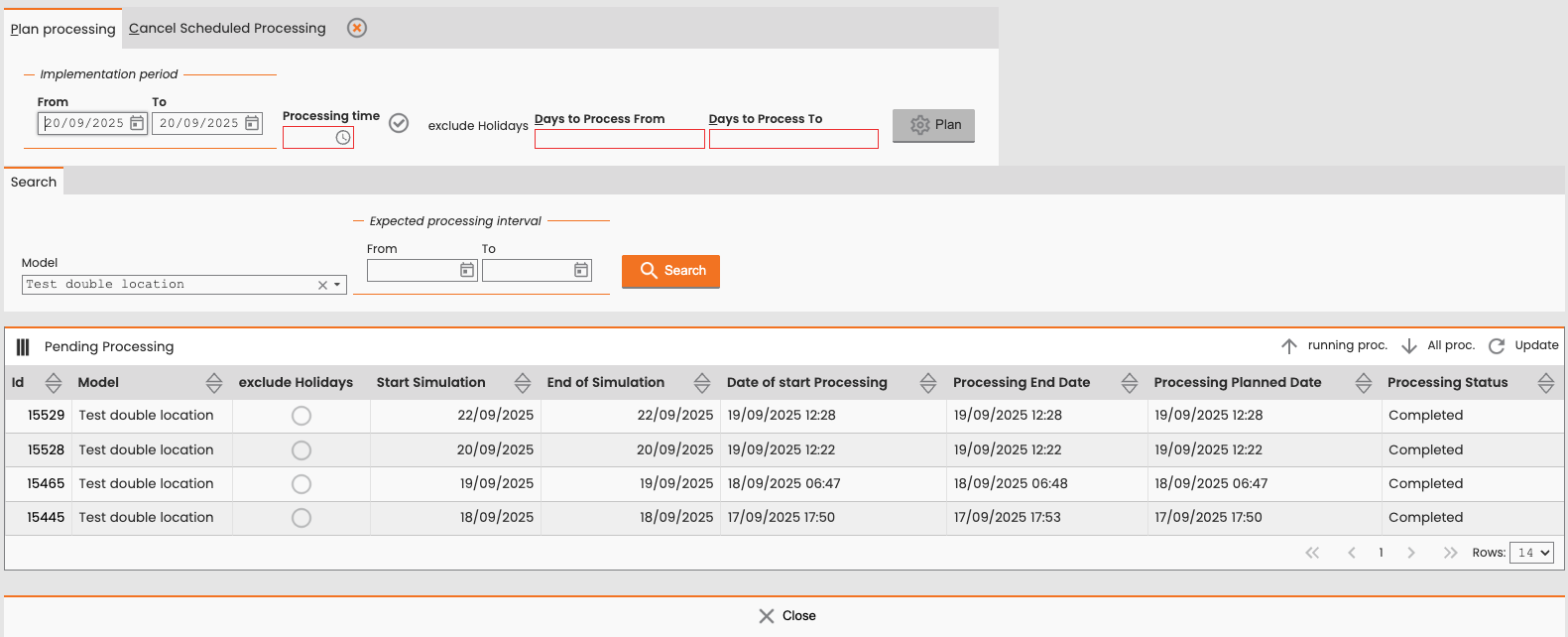Go to previous page of results

(1351, 553)
